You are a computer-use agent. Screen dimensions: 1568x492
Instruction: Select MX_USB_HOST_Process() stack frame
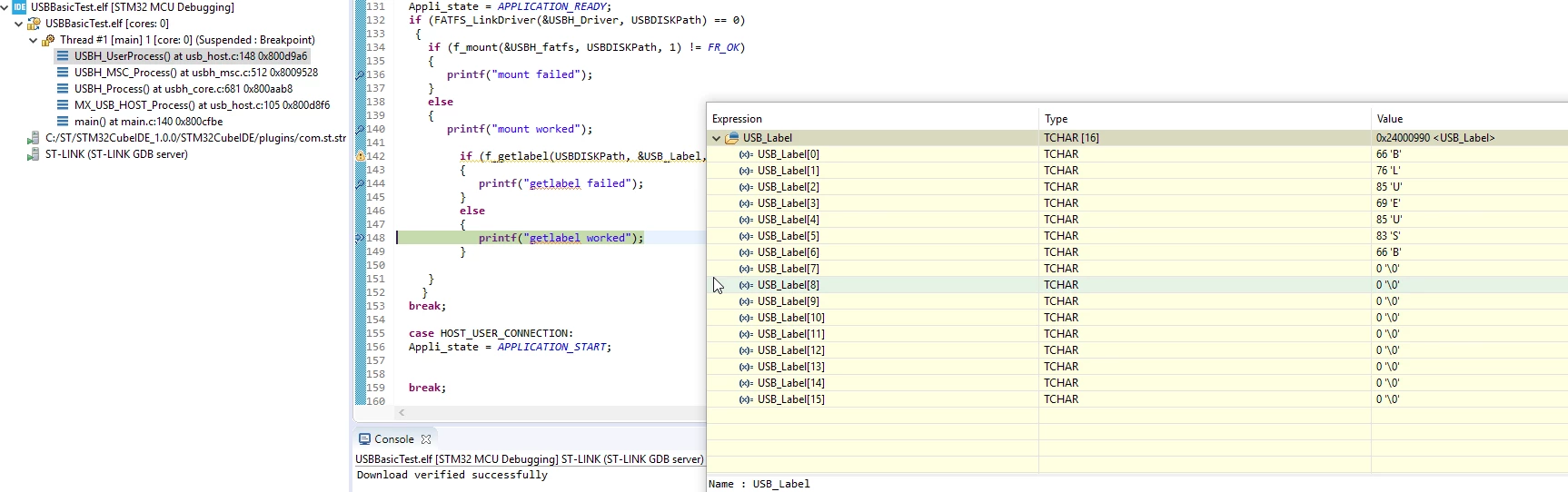click(x=202, y=105)
